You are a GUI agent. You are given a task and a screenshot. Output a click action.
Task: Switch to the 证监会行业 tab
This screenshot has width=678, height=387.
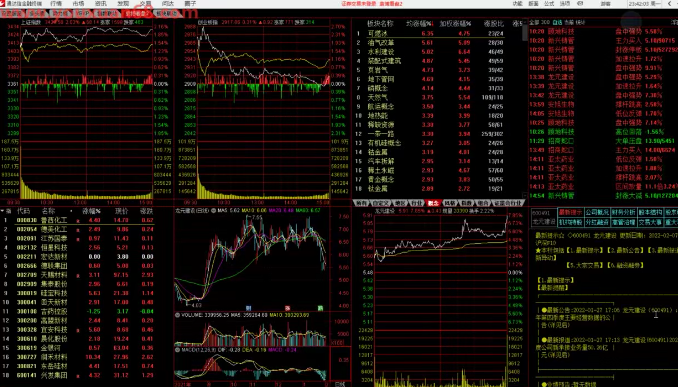tap(508, 203)
